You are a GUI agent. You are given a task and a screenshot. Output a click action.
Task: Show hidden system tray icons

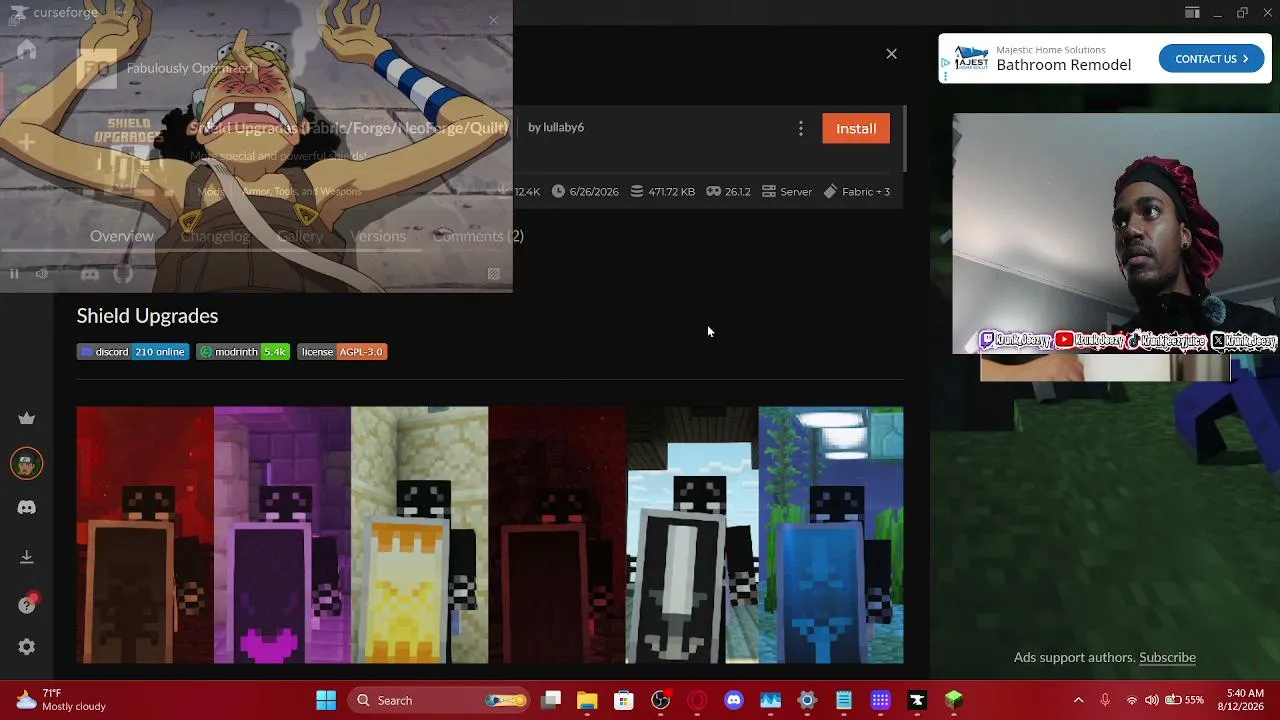click(1078, 700)
